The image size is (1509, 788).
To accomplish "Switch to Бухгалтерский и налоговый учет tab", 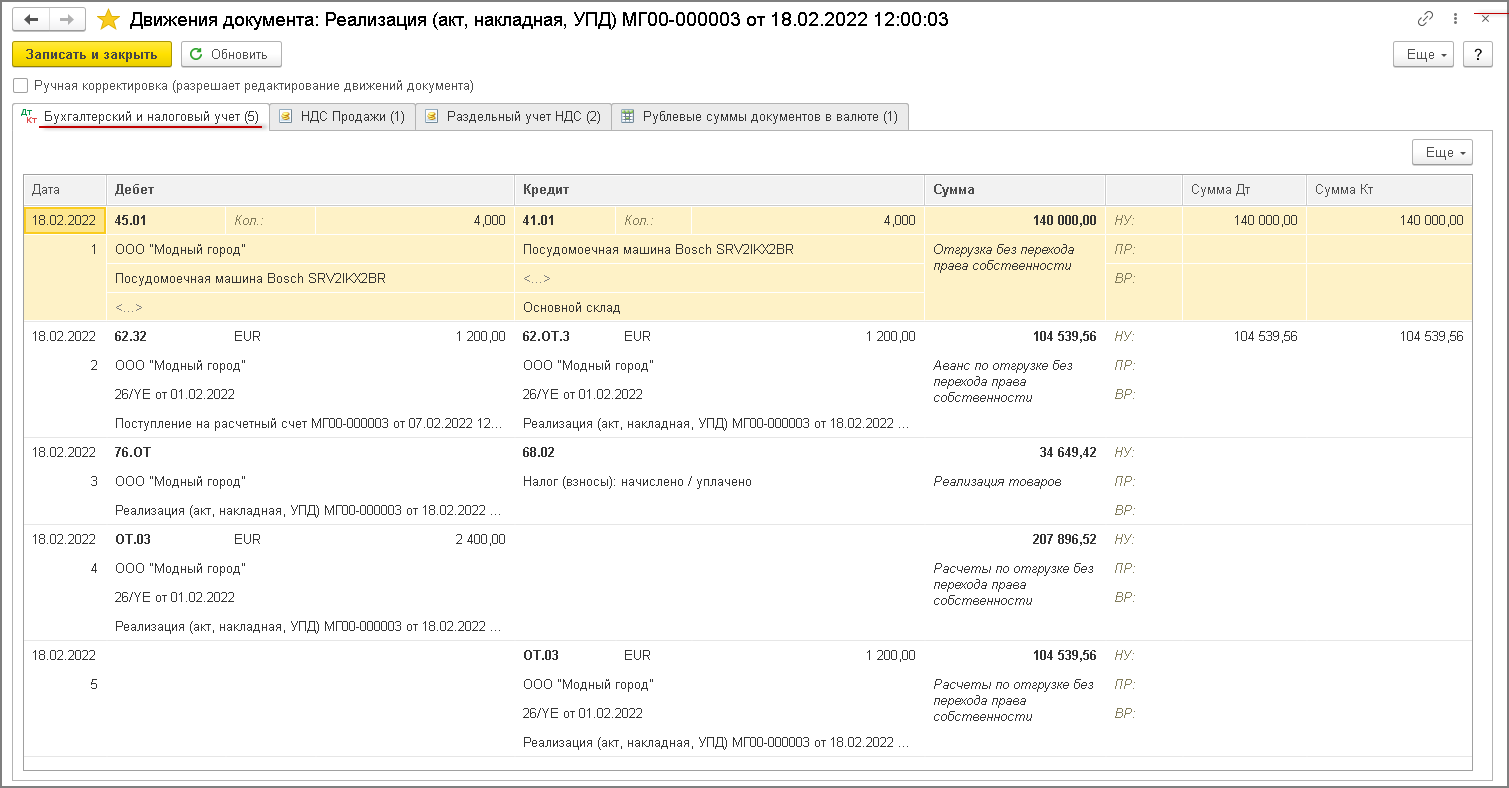I will (x=141, y=117).
